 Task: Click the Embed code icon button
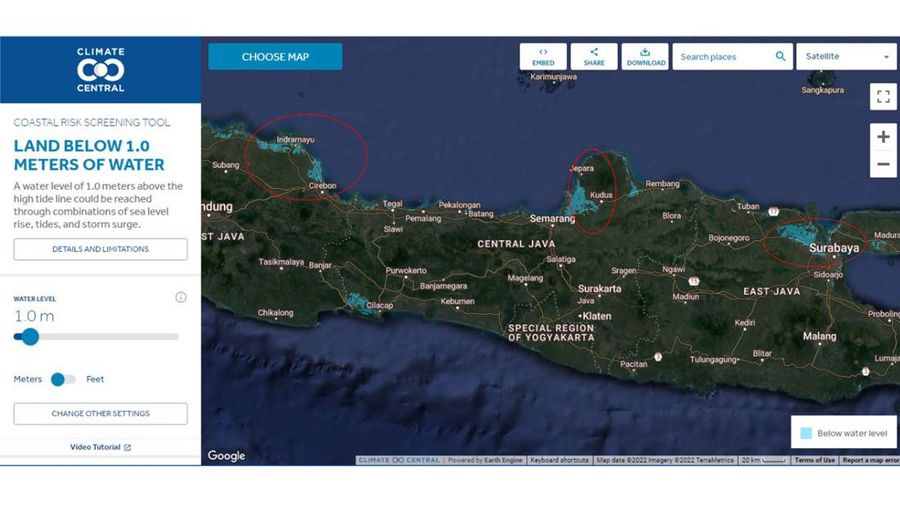pos(543,57)
